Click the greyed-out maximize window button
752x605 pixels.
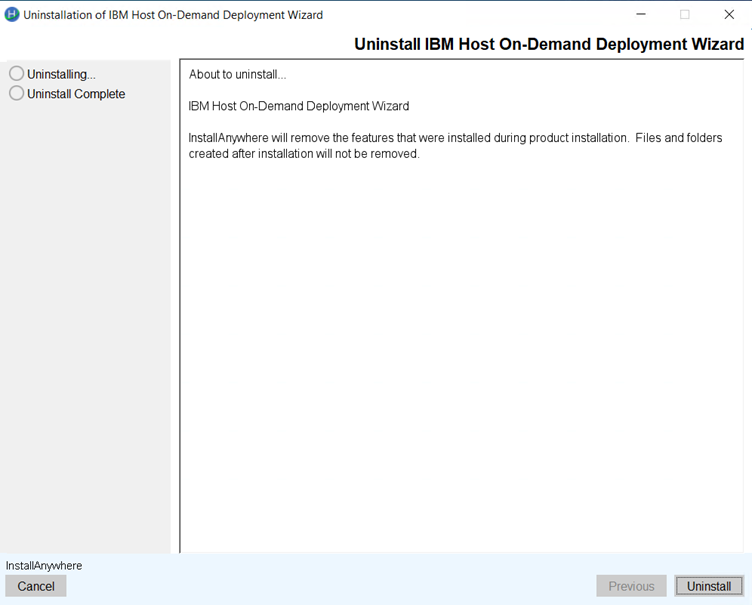point(685,15)
